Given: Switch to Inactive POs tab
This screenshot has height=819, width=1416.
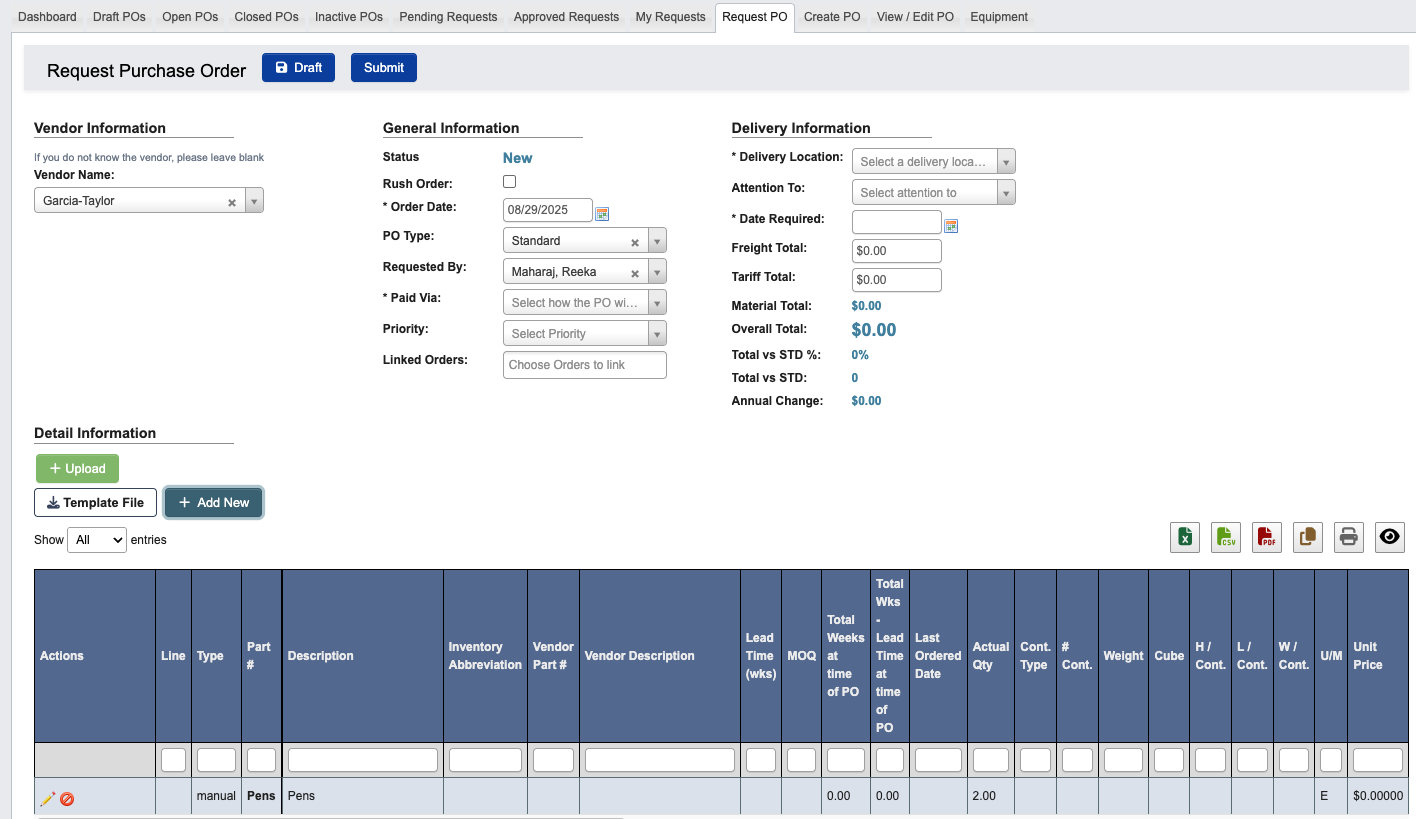Looking at the screenshot, I should click(349, 17).
